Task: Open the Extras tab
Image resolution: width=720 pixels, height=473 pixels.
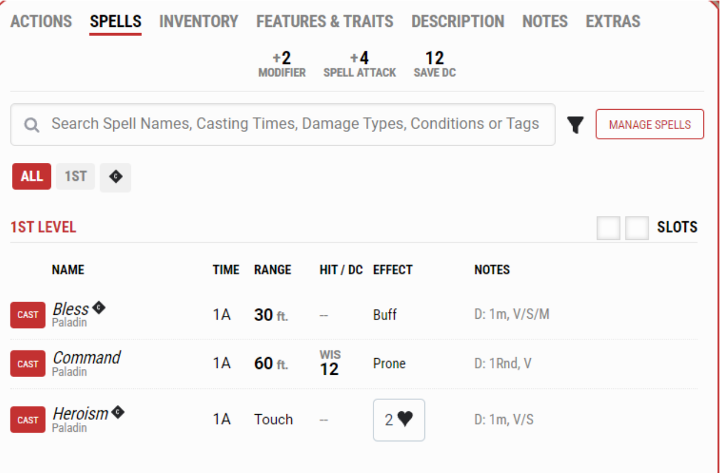Action: (x=613, y=22)
